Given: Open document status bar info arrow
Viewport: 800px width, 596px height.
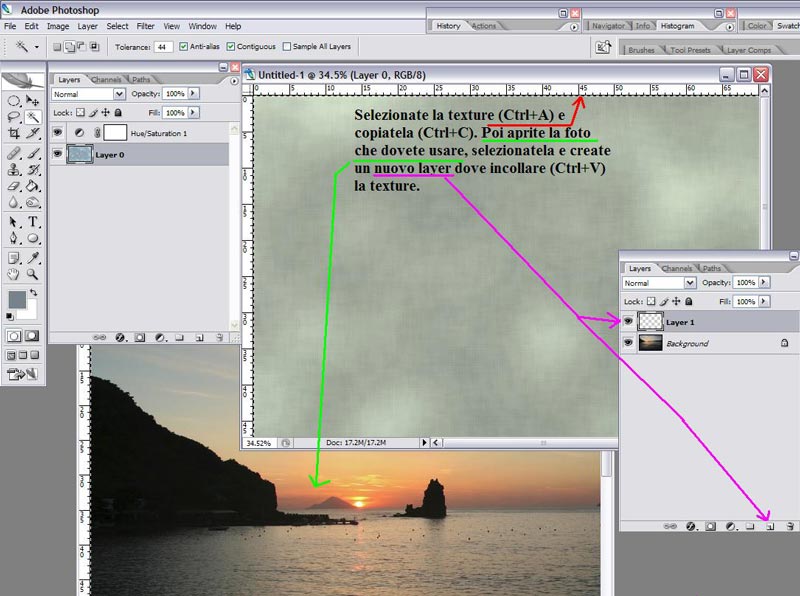Looking at the screenshot, I should point(424,442).
